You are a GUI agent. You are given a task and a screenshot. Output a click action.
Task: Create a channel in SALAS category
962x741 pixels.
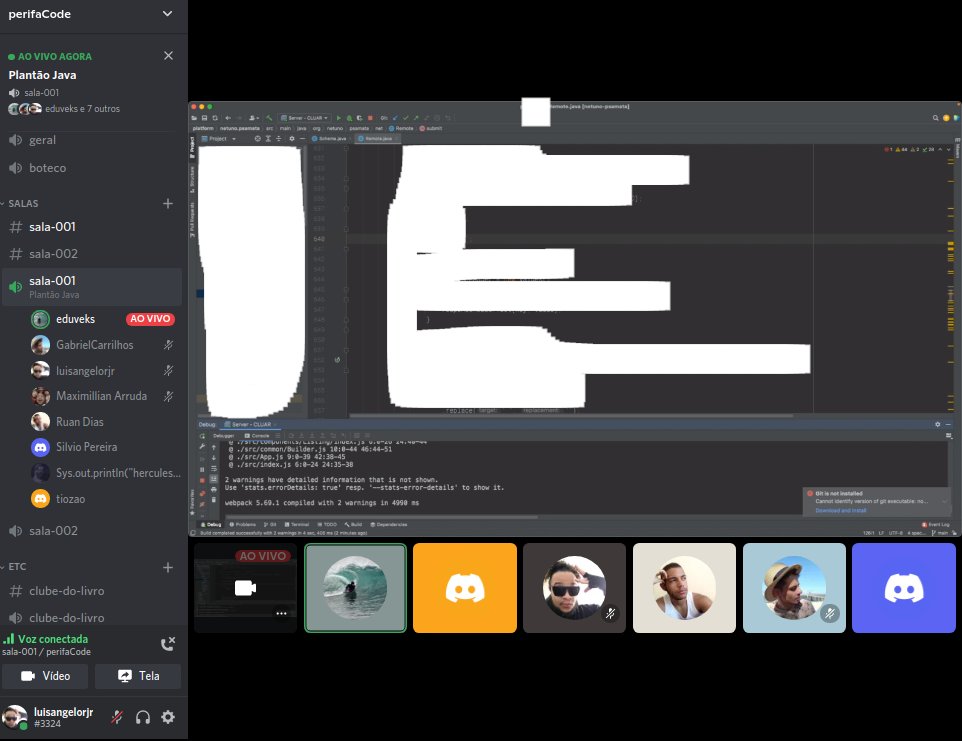click(167, 203)
